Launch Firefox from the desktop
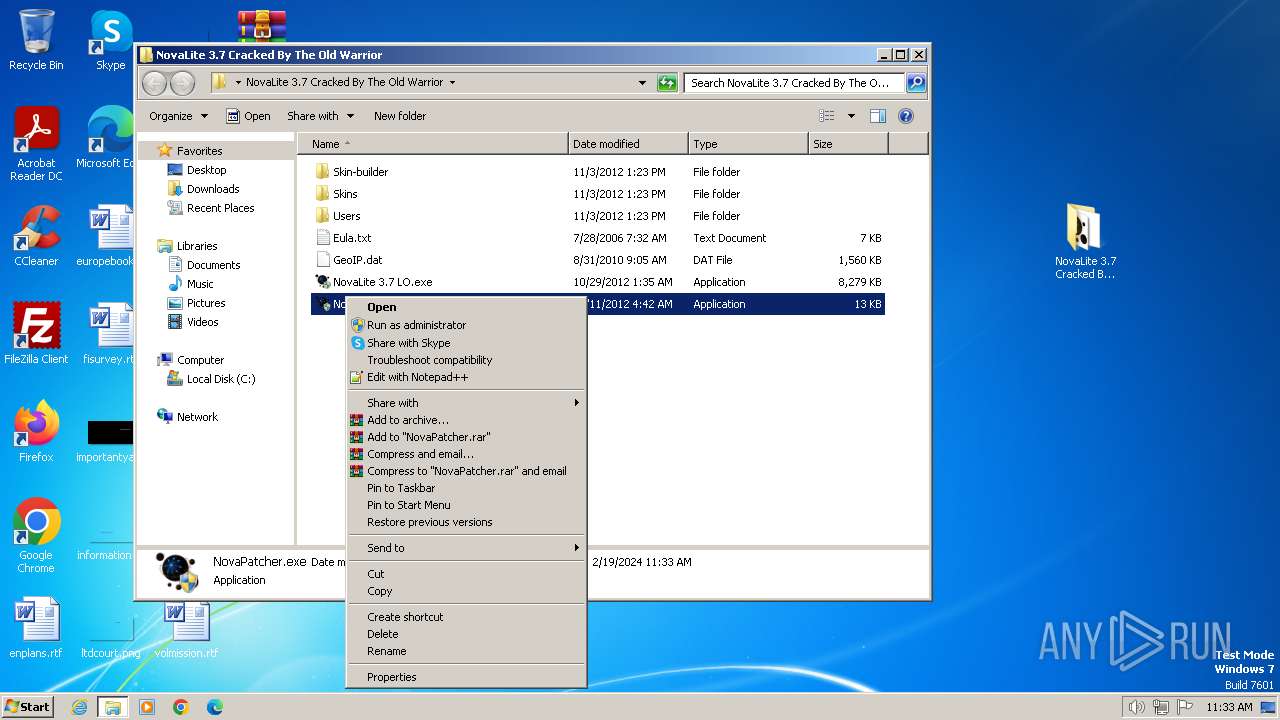This screenshot has width=1280, height=720. coord(36,431)
